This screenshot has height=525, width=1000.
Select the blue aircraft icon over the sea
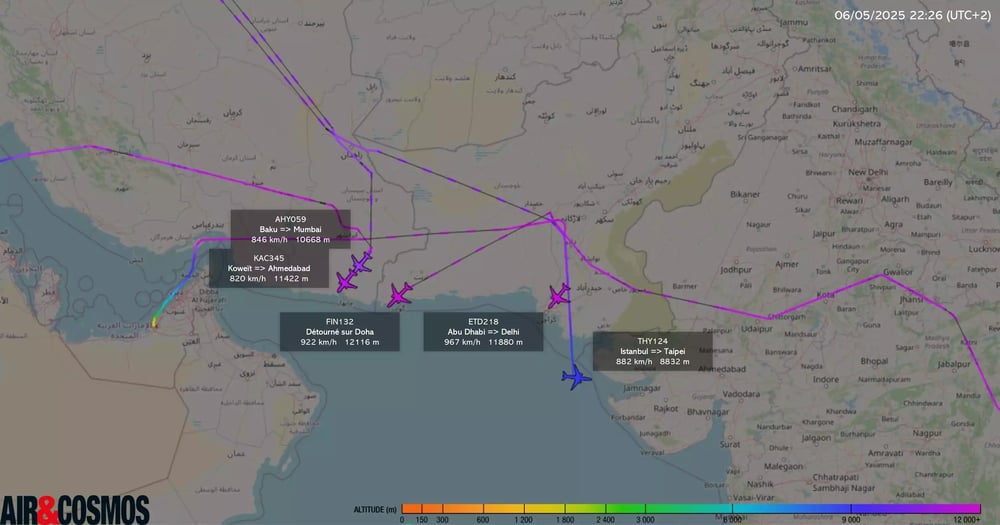[x=577, y=377]
